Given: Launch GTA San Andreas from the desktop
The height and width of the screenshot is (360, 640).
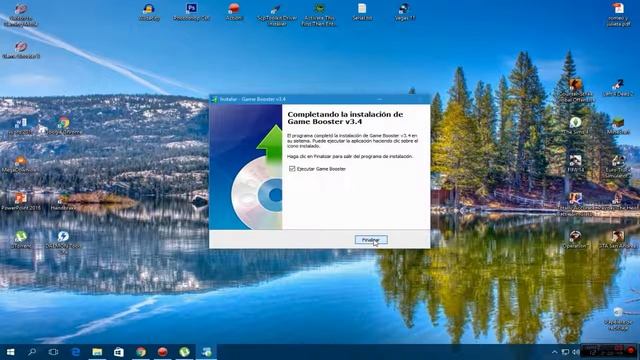Looking at the screenshot, I should tap(618, 240).
